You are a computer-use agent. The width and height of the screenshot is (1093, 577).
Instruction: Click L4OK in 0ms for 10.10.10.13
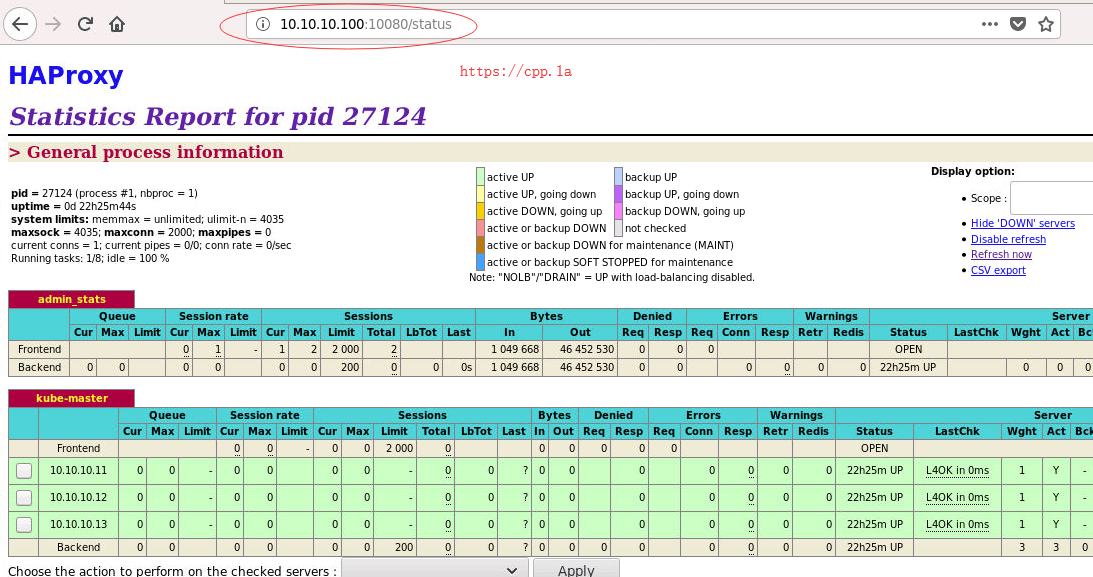coord(957,524)
